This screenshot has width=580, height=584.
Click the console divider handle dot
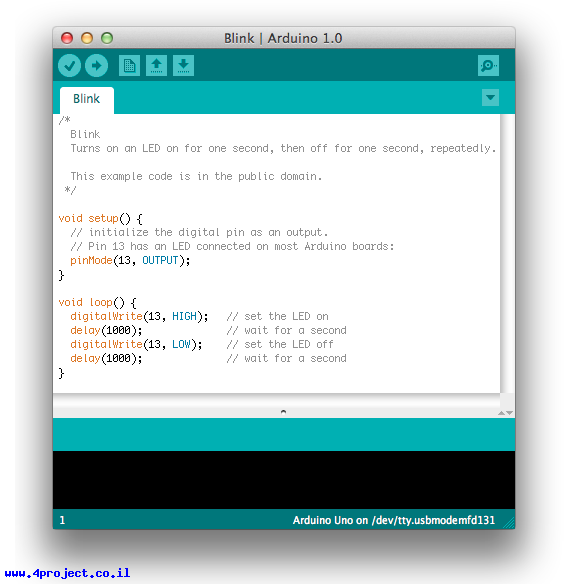[x=283, y=412]
